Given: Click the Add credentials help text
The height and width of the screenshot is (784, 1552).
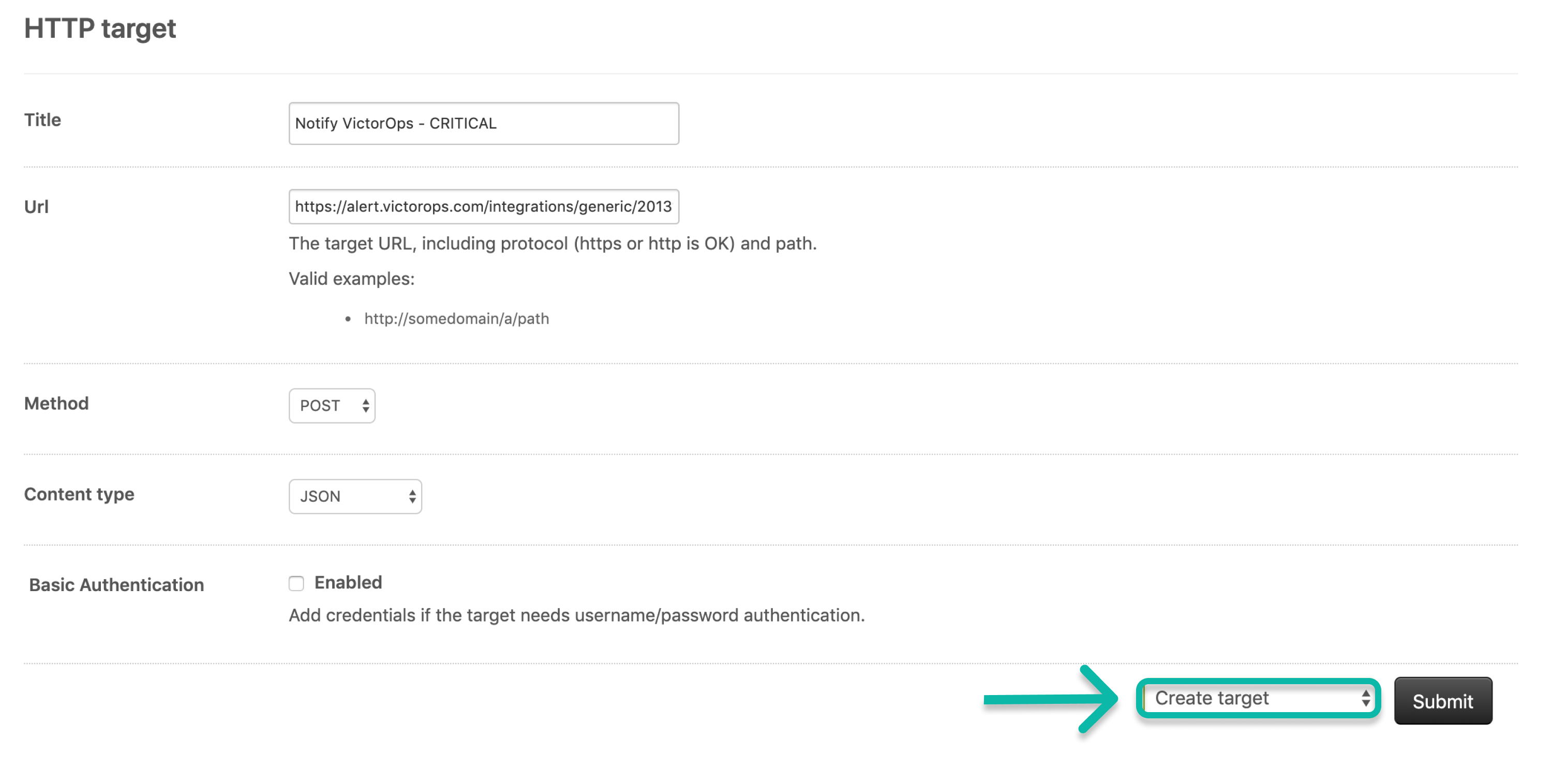Looking at the screenshot, I should (577, 615).
